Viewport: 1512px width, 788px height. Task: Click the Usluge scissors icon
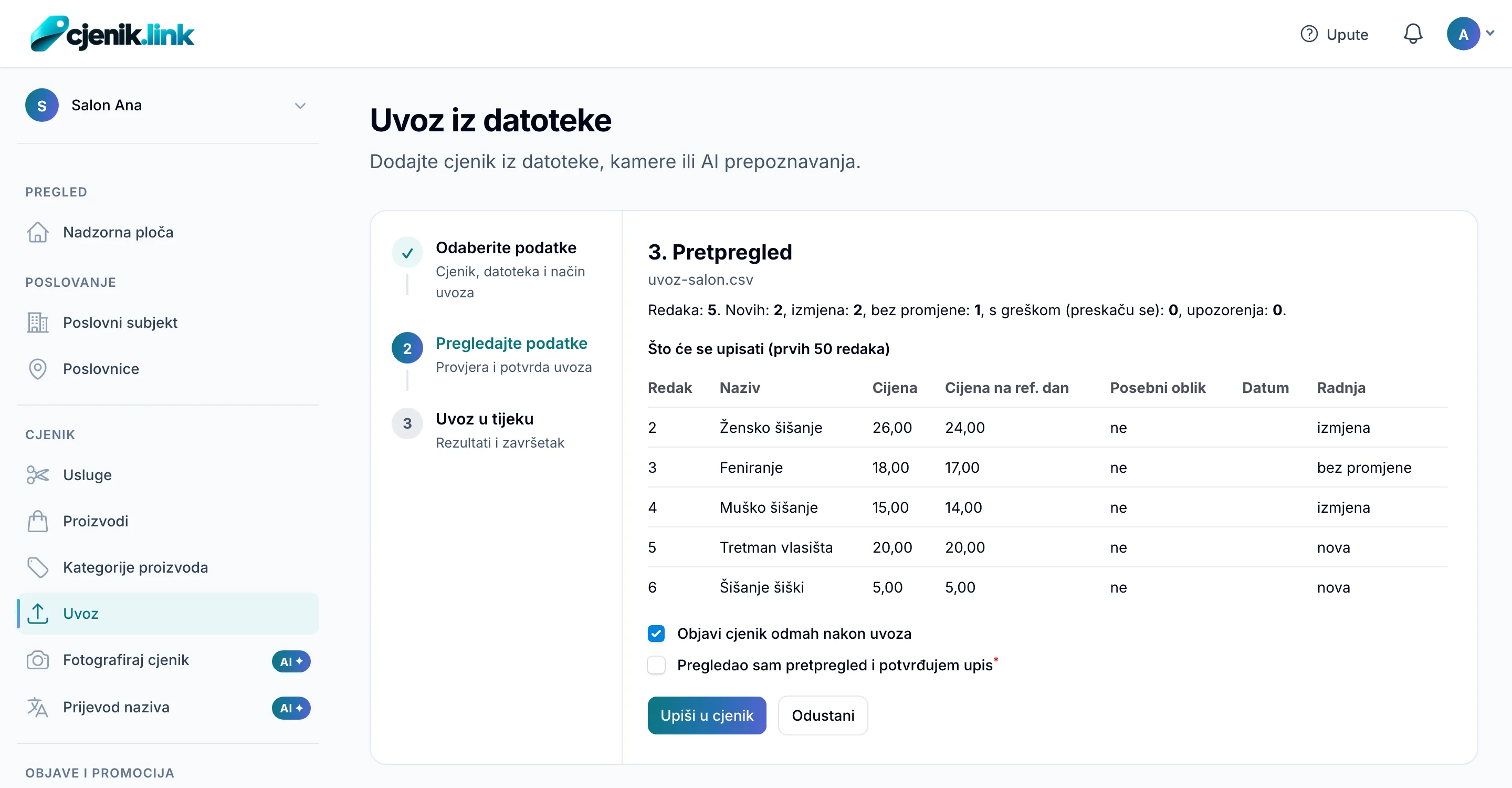click(38, 474)
